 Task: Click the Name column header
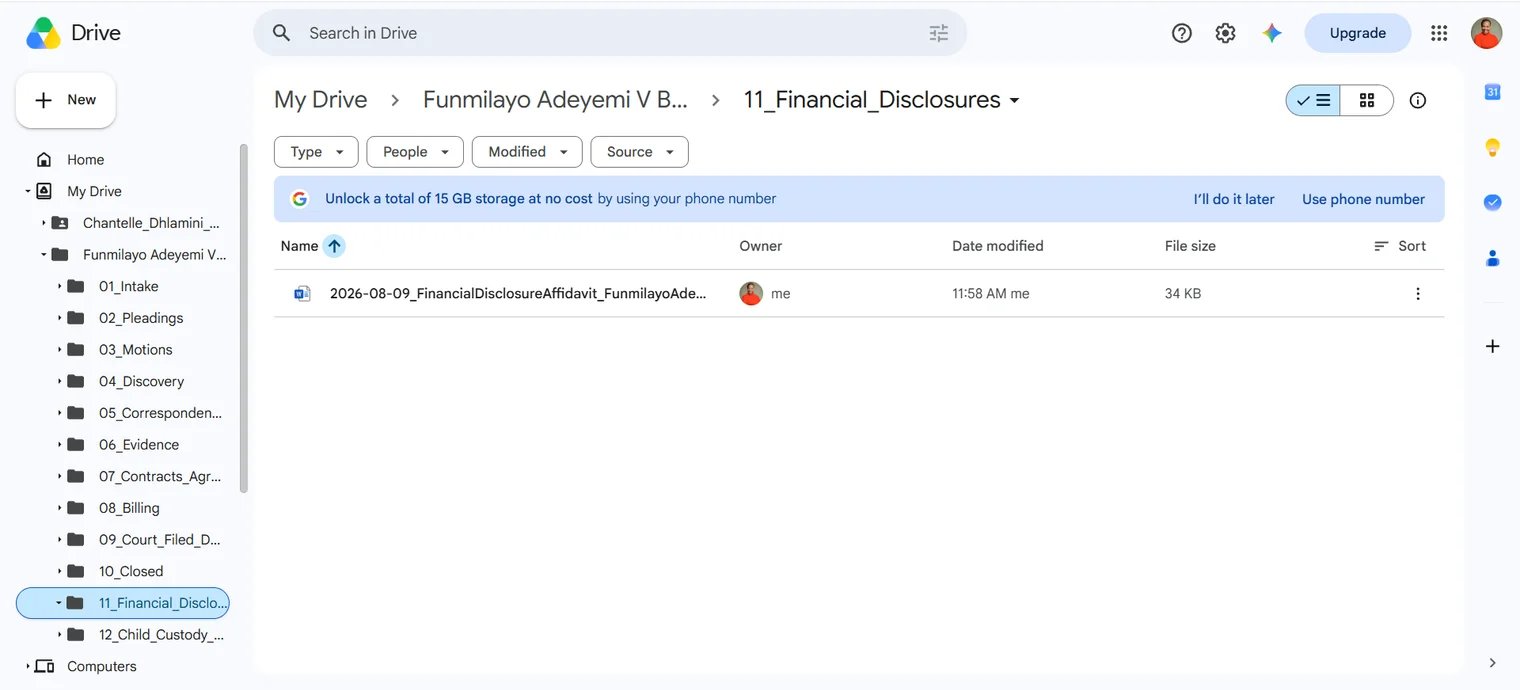click(299, 246)
